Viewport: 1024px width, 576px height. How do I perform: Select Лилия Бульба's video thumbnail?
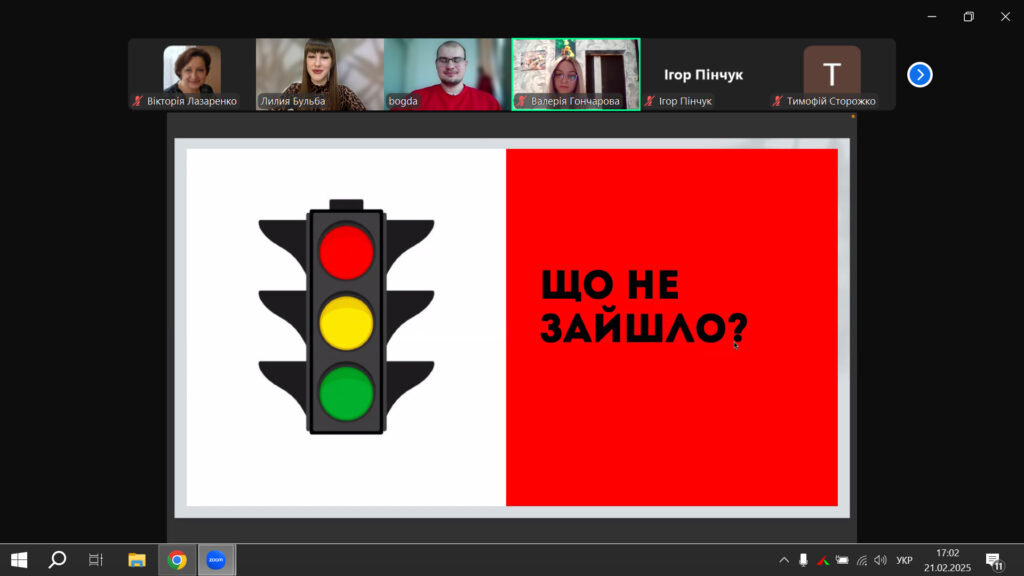[x=319, y=74]
